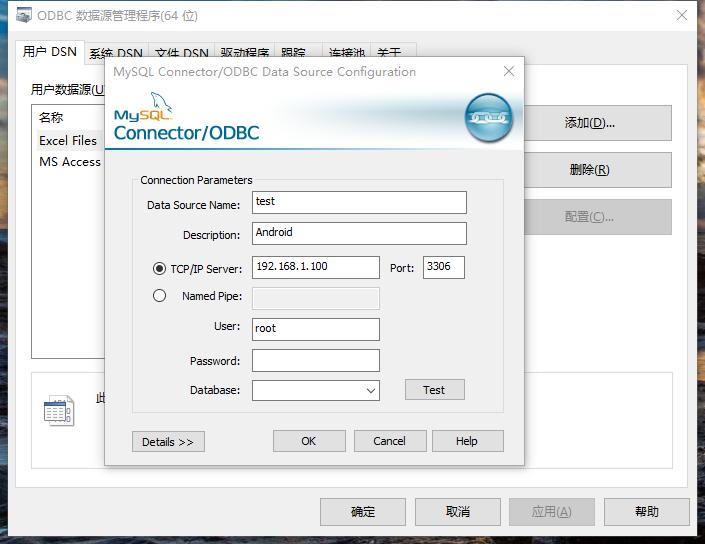
Task: Click the Password input field
Action: coord(316,361)
